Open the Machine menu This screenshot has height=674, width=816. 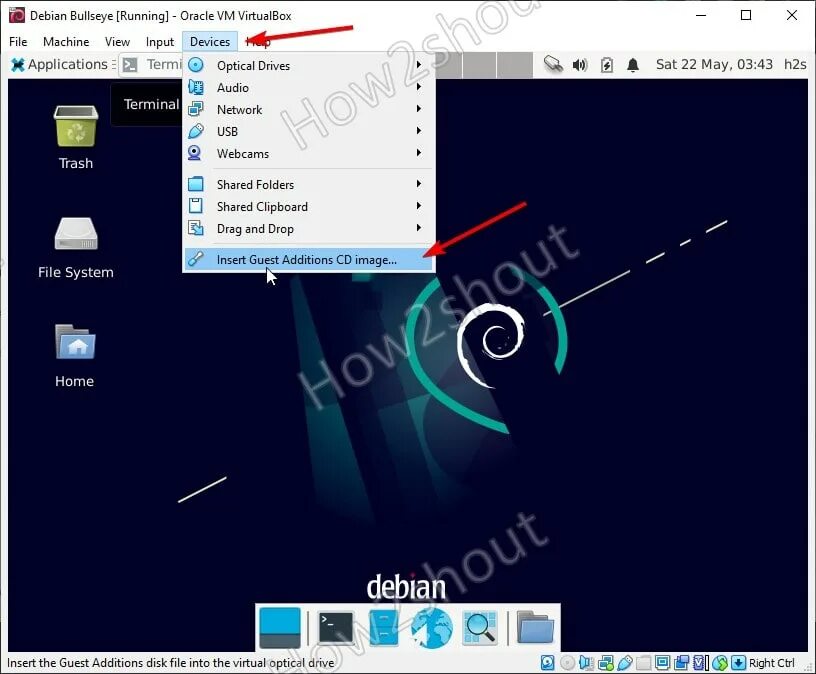(x=66, y=42)
